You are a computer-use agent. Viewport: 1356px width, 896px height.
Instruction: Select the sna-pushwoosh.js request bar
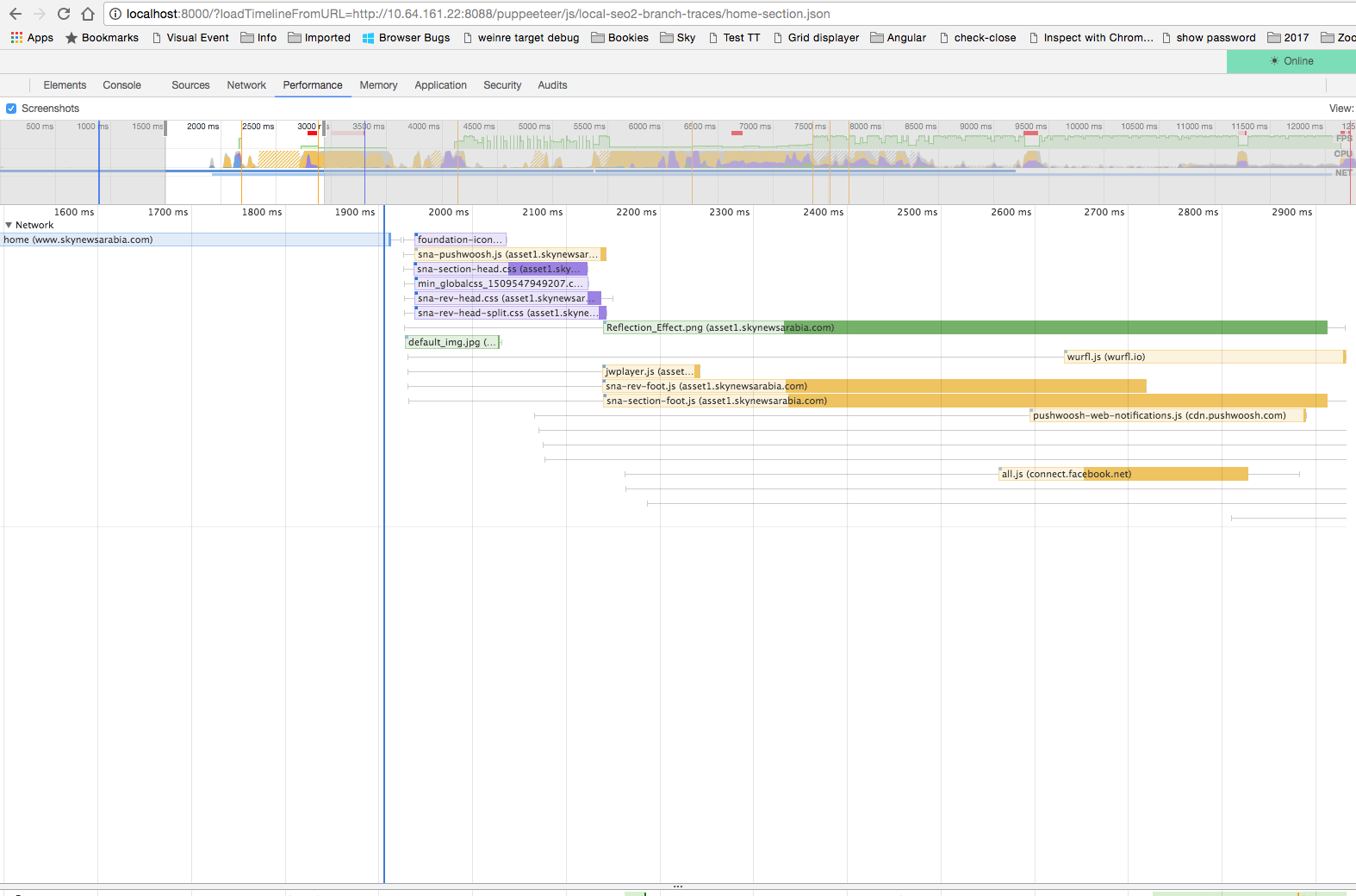click(x=510, y=254)
